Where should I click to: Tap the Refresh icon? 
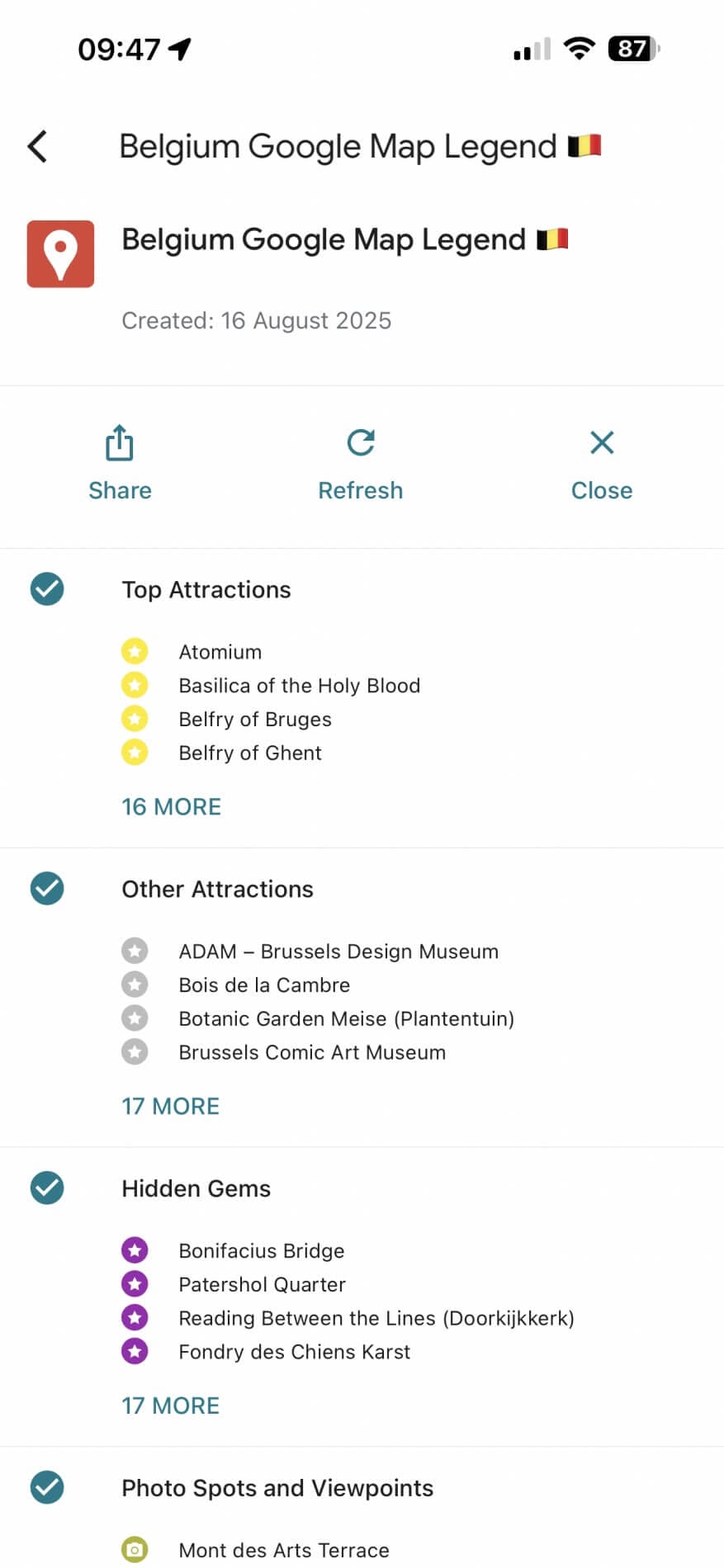pos(361,443)
